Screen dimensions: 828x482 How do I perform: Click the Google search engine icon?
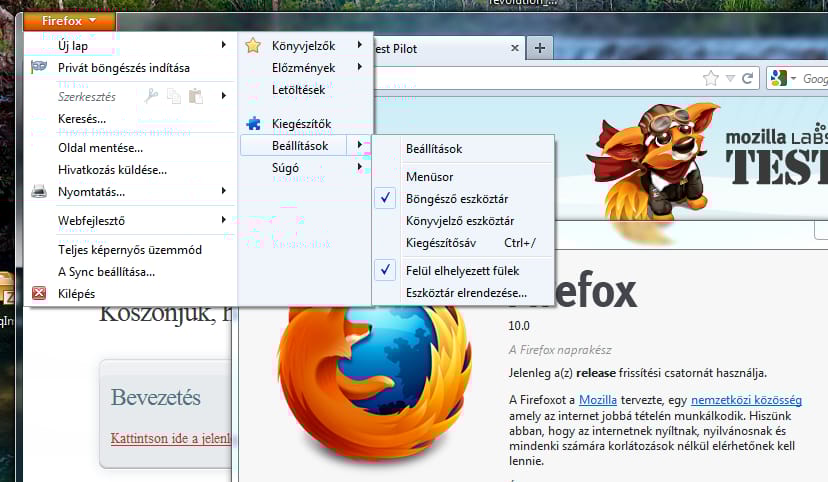tap(778, 79)
